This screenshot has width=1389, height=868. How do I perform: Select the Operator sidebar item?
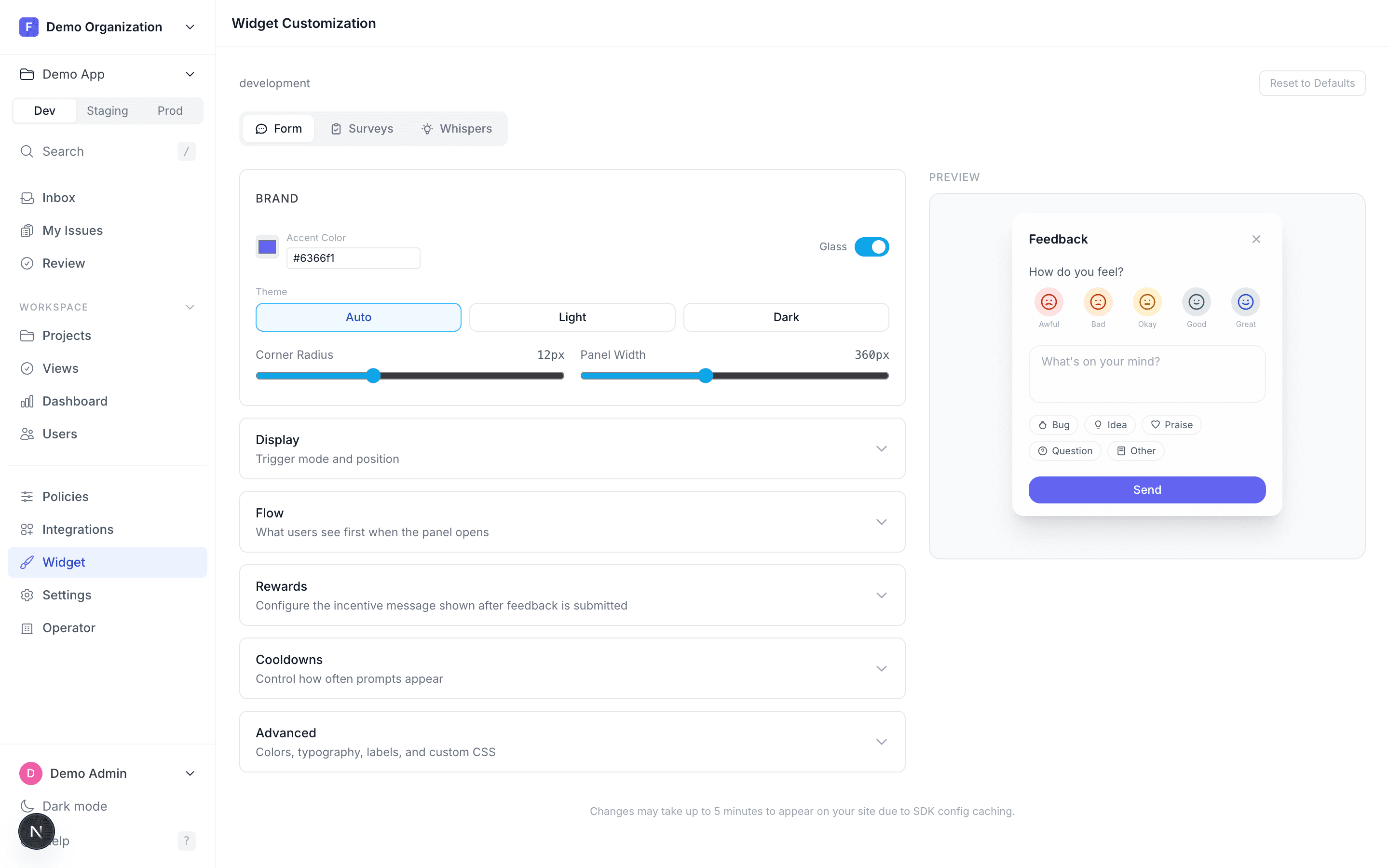(x=68, y=627)
